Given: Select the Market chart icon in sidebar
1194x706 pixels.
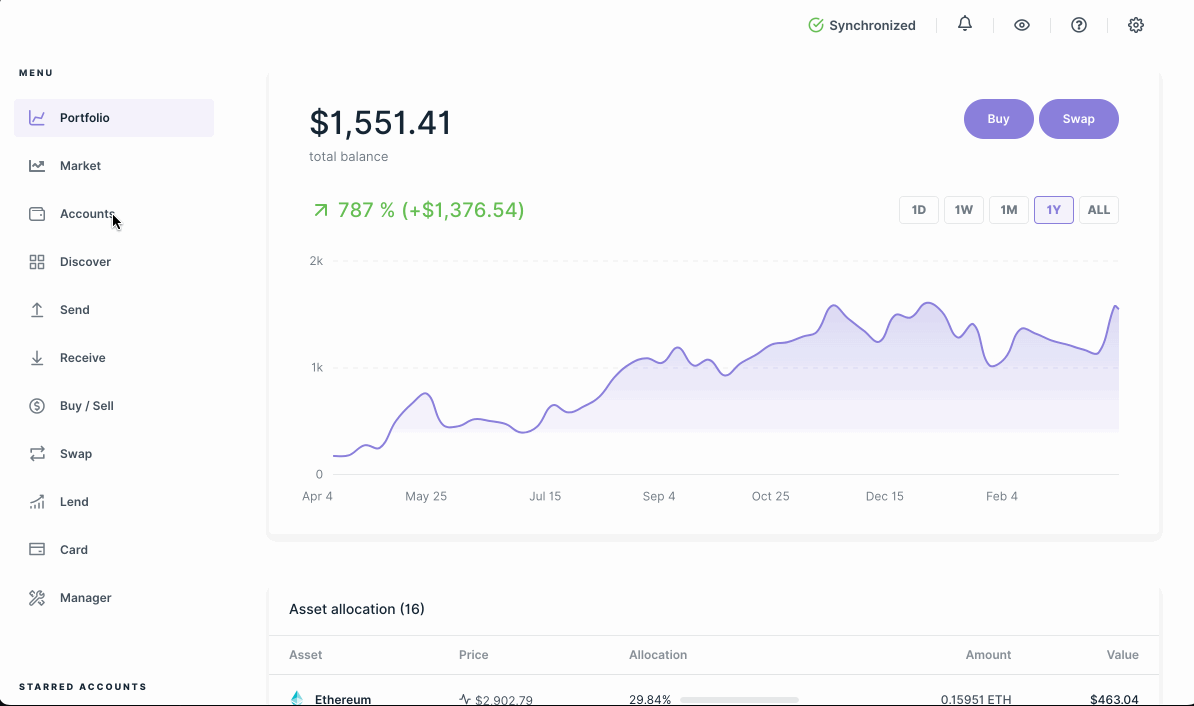Looking at the screenshot, I should pos(37,165).
